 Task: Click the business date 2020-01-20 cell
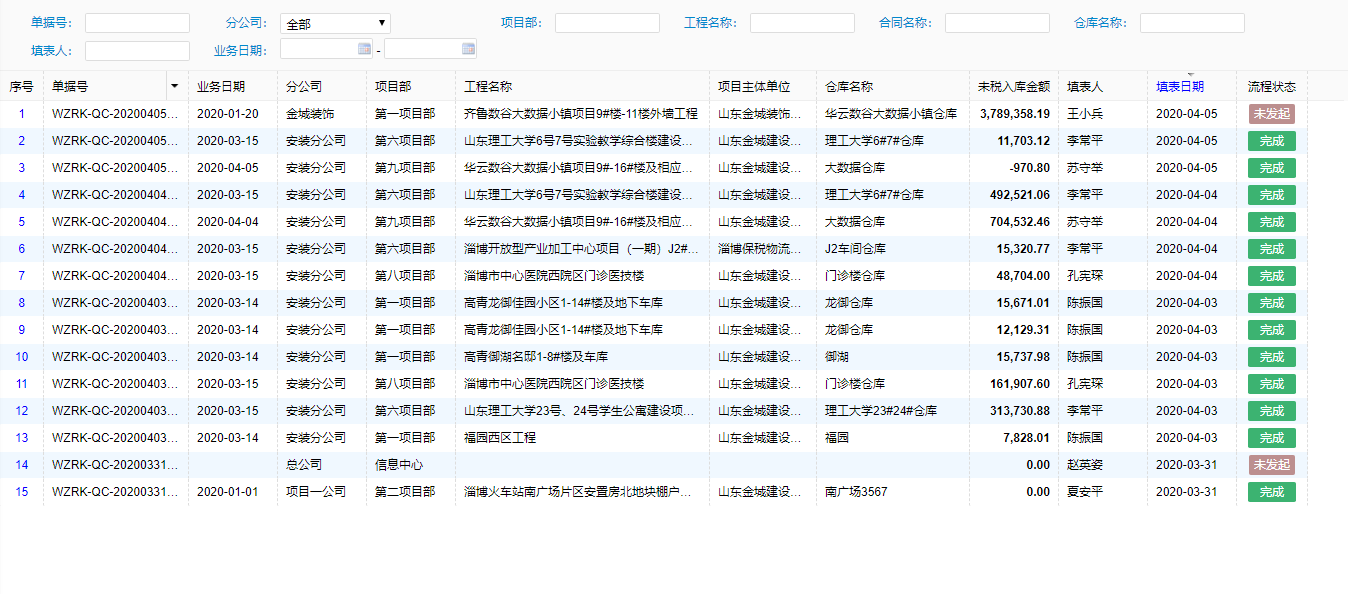click(x=227, y=114)
